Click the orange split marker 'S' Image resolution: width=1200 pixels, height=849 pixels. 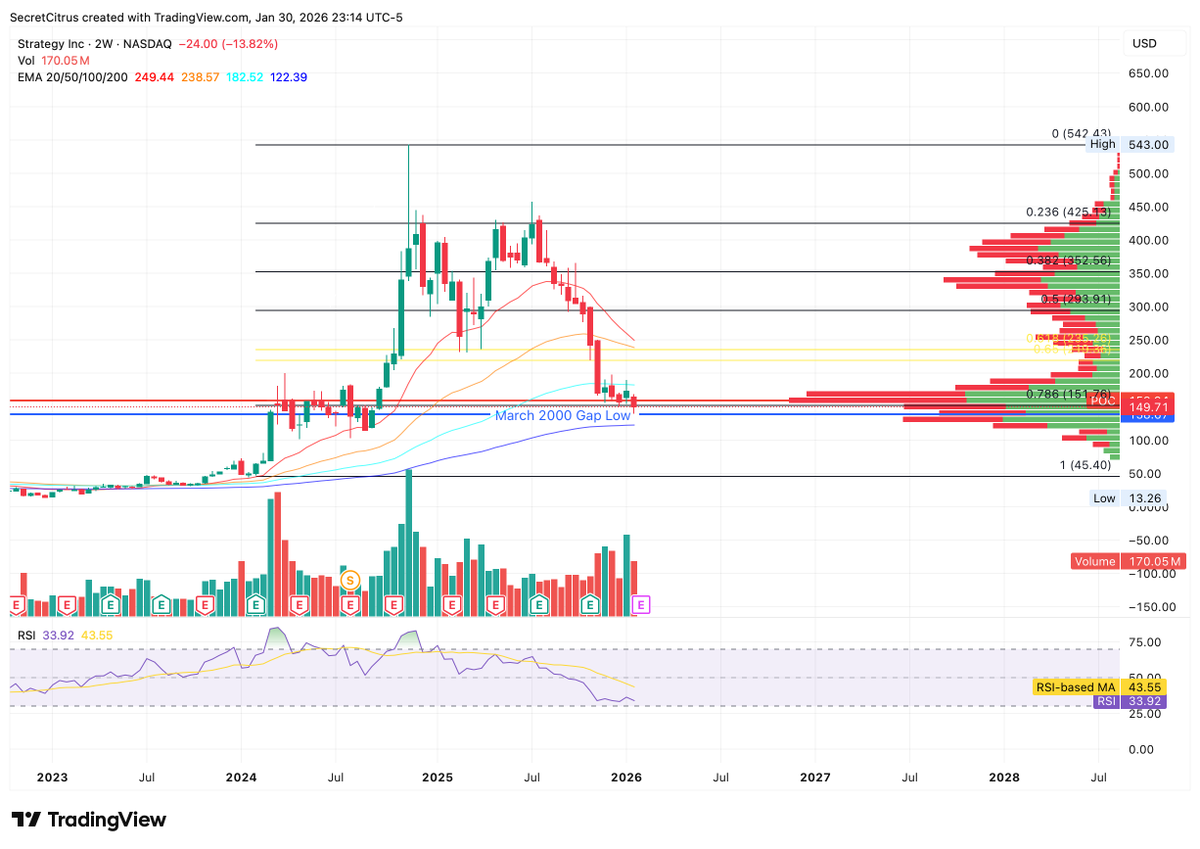[349, 579]
